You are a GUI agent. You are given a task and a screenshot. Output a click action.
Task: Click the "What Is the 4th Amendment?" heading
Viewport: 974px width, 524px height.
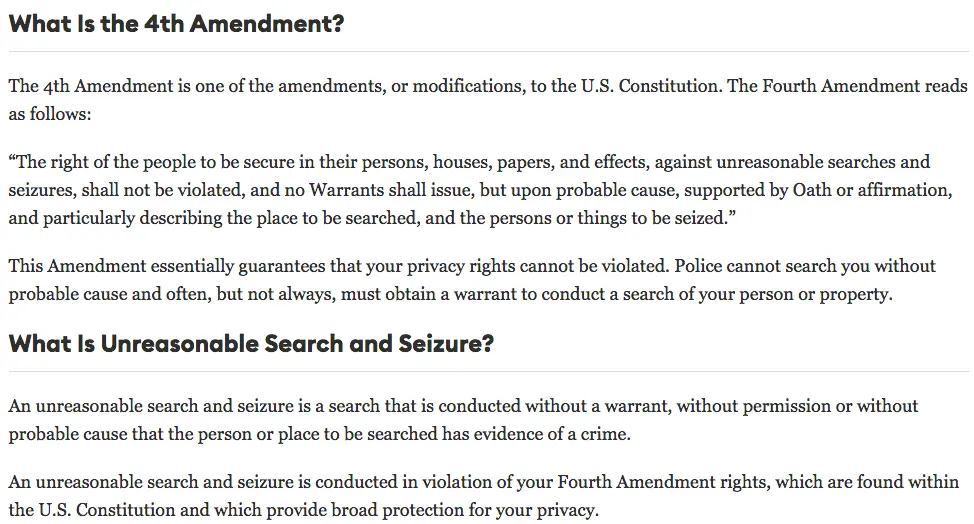click(176, 24)
